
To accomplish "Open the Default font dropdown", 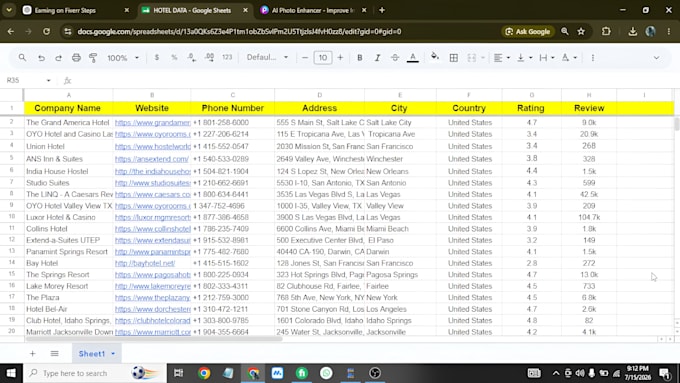I will [x=267, y=57].
